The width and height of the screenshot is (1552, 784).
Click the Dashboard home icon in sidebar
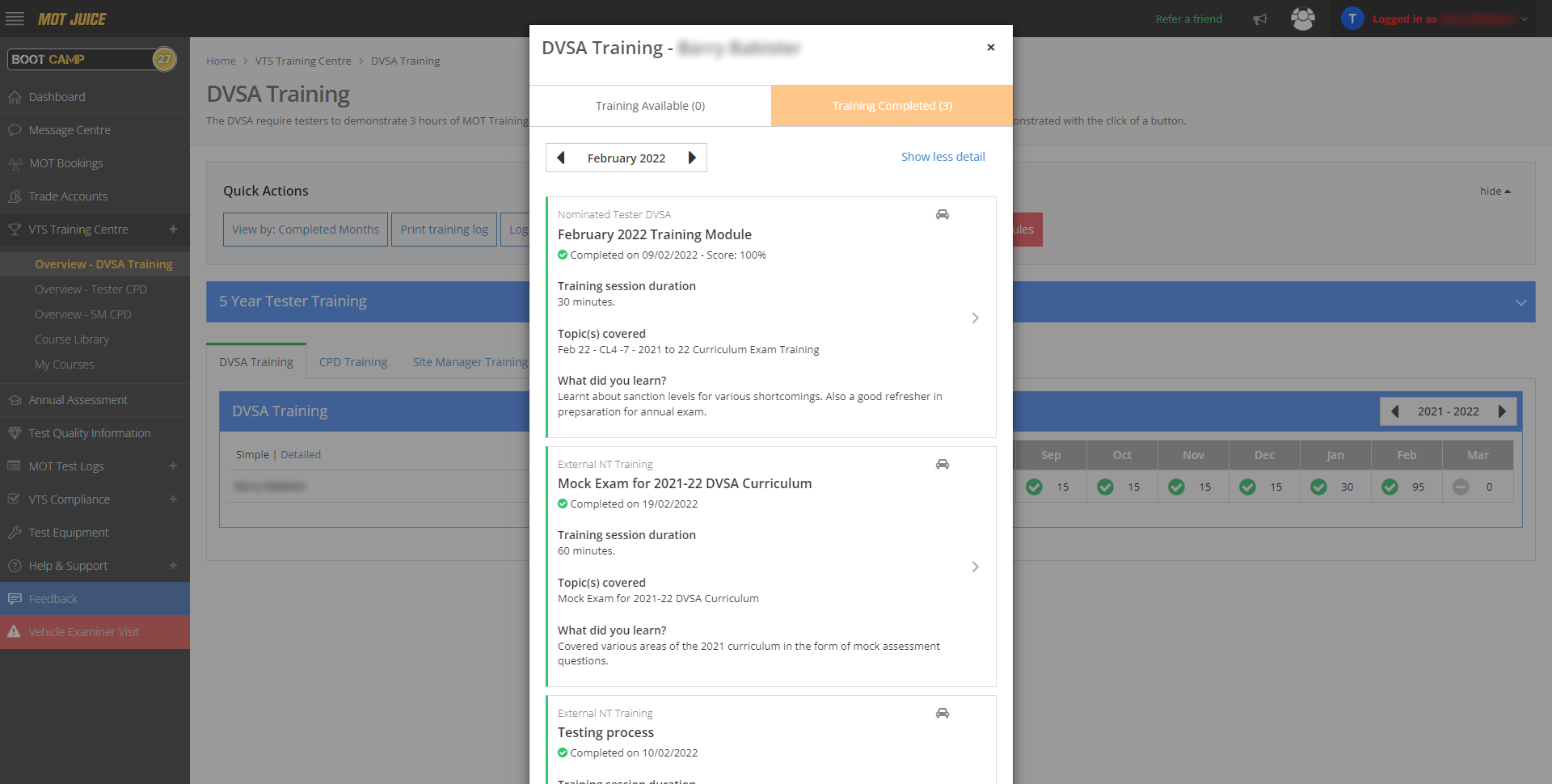[x=15, y=97]
